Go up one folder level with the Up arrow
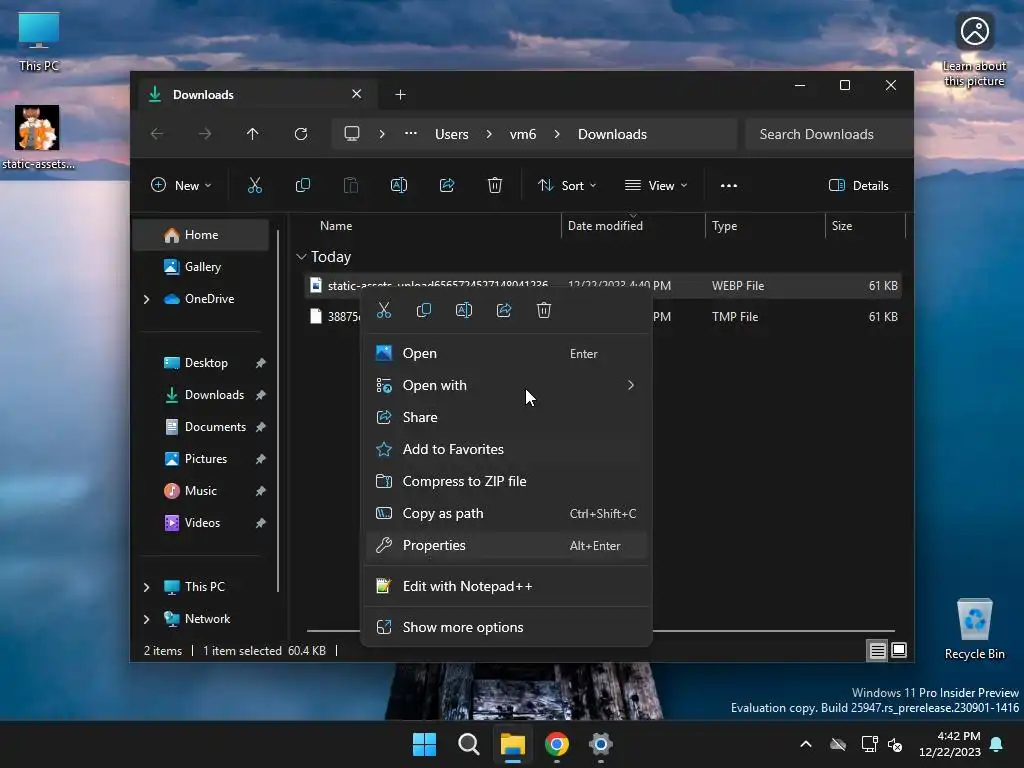This screenshot has width=1024, height=768. pos(253,134)
